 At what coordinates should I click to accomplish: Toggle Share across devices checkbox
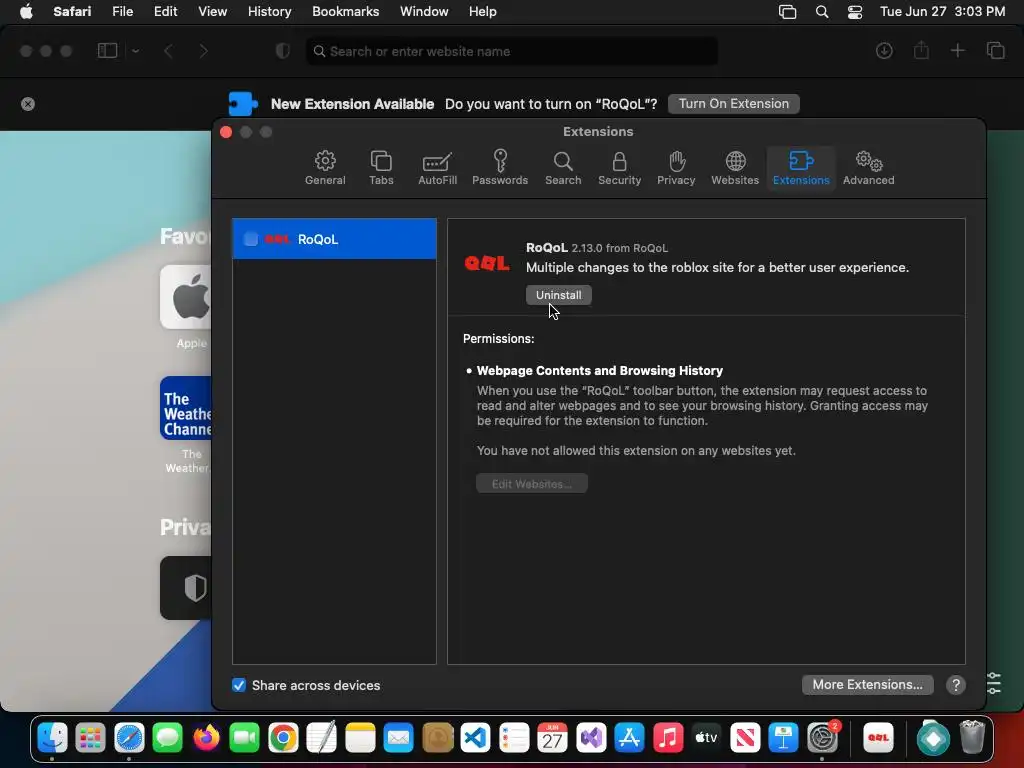(x=239, y=685)
